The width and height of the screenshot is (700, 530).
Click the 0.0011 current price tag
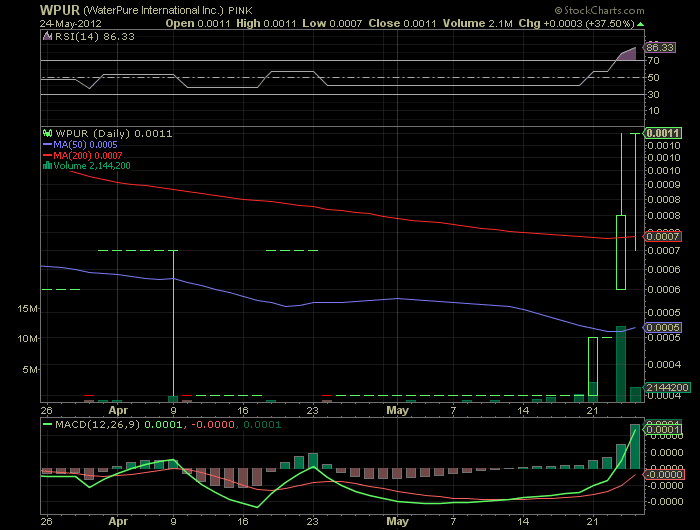pyautogui.click(x=662, y=133)
